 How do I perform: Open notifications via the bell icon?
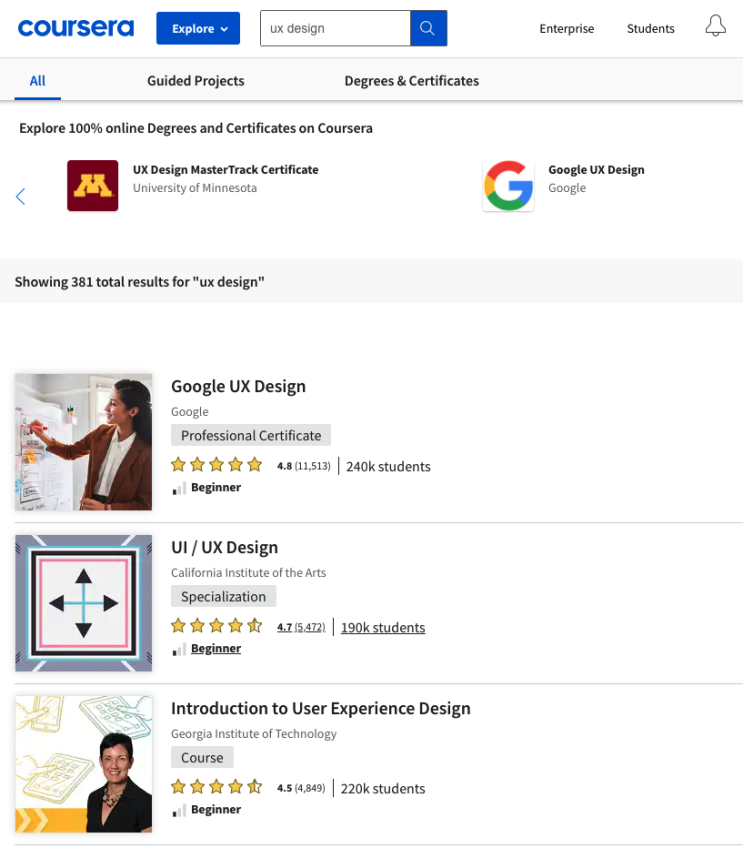pyautogui.click(x=715, y=26)
